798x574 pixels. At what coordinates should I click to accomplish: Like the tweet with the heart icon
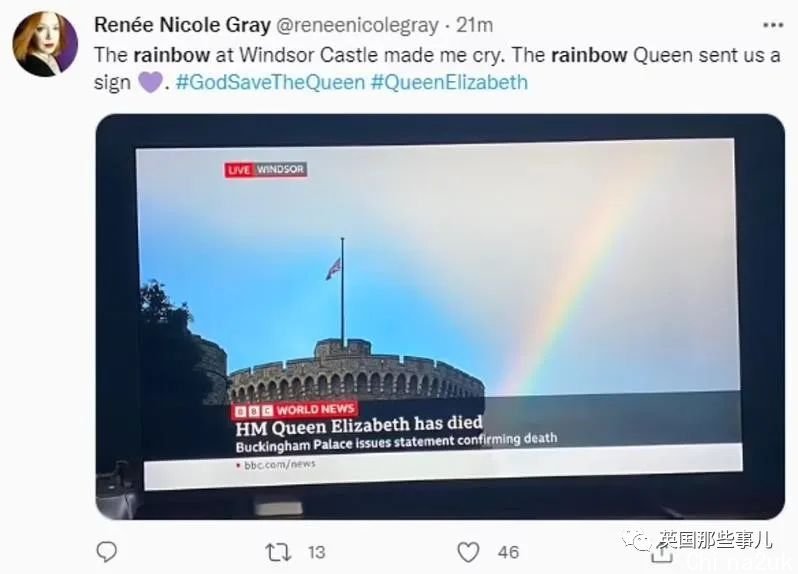tap(468, 552)
